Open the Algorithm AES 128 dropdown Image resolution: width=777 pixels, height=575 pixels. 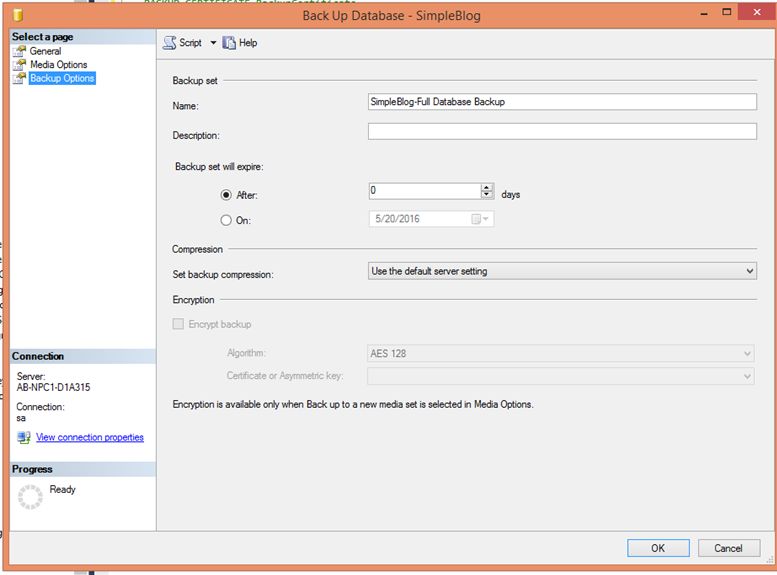pos(560,353)
